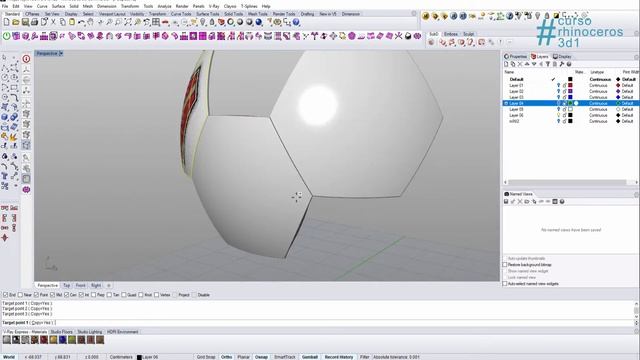Toggle Gumball in status bar
640x360 pixels.
click(x=310, y=357)
